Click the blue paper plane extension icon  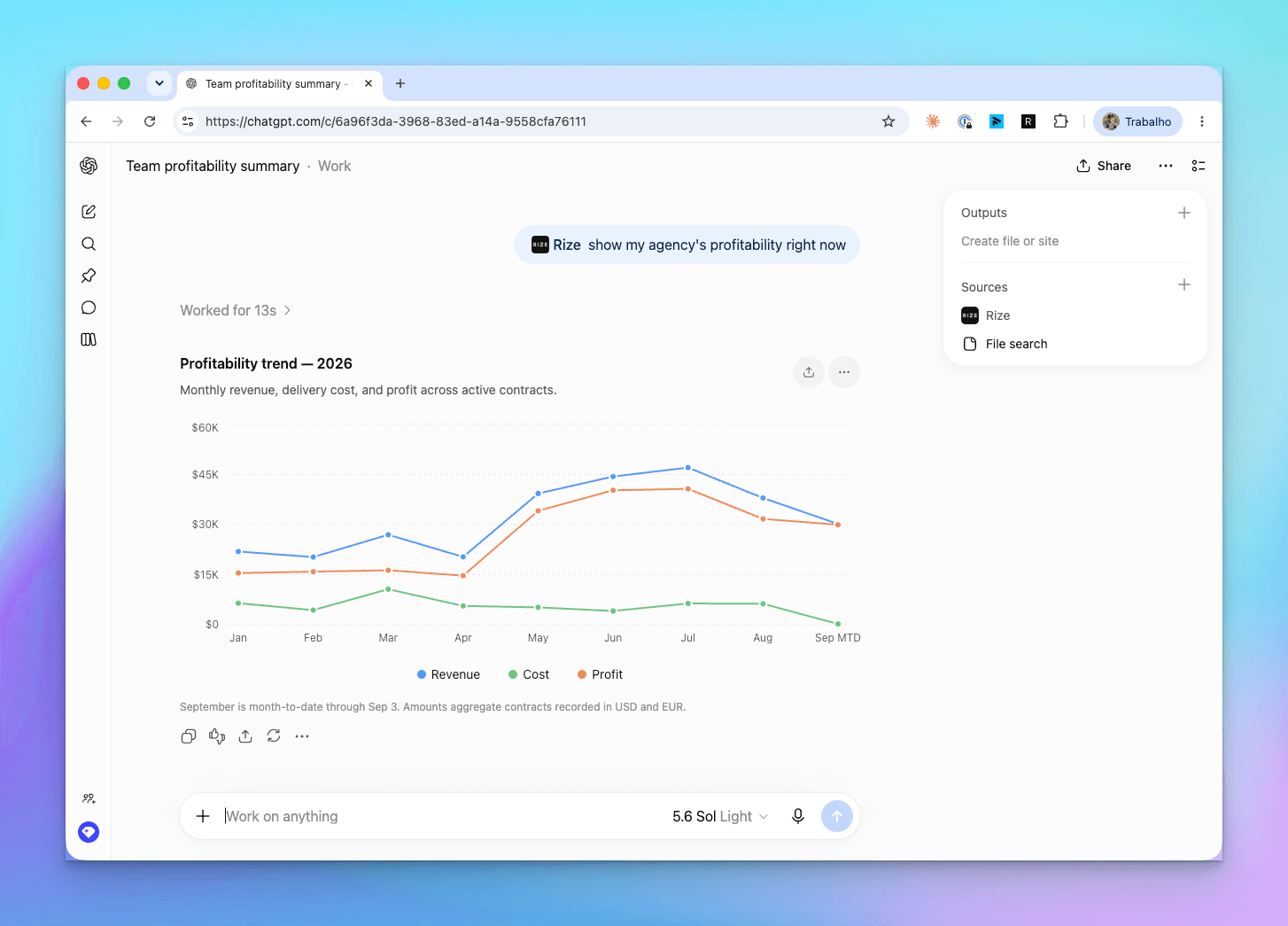click(x=997, y=121)
